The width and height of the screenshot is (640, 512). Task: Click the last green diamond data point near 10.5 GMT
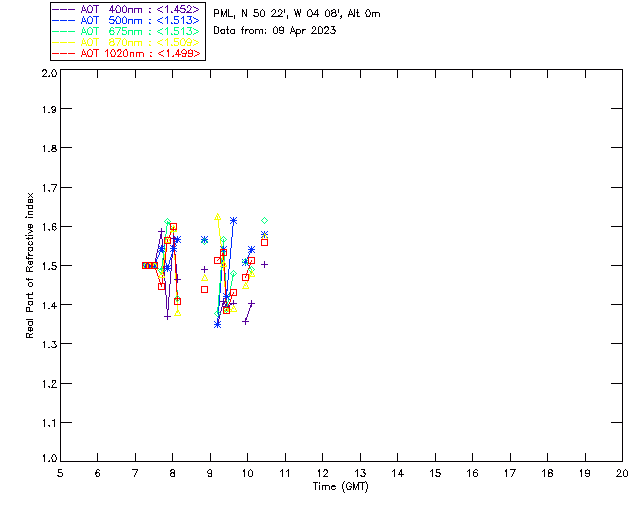(x=264, y=221)
